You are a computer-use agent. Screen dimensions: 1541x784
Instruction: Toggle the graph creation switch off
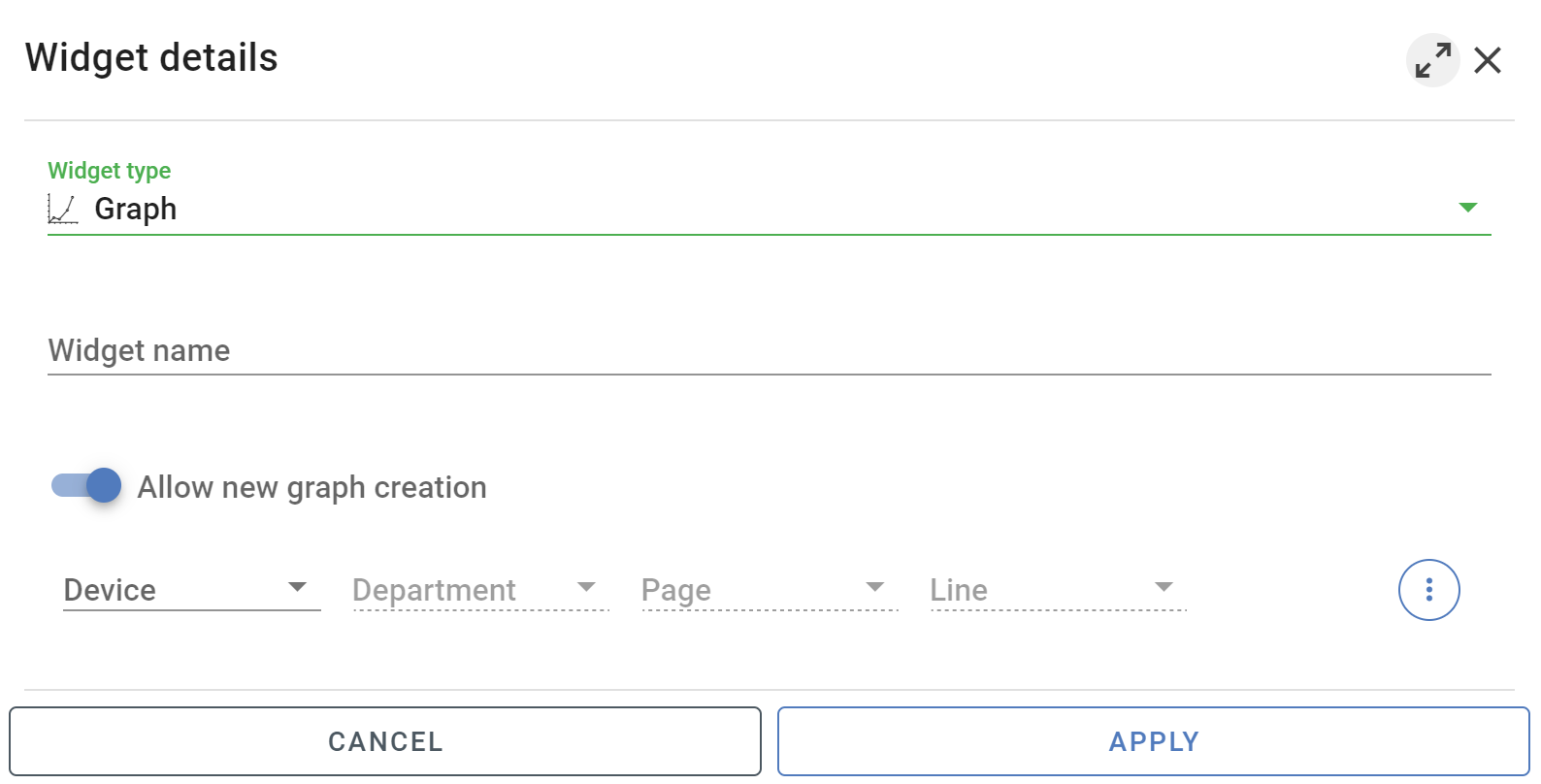coord(84,485)
